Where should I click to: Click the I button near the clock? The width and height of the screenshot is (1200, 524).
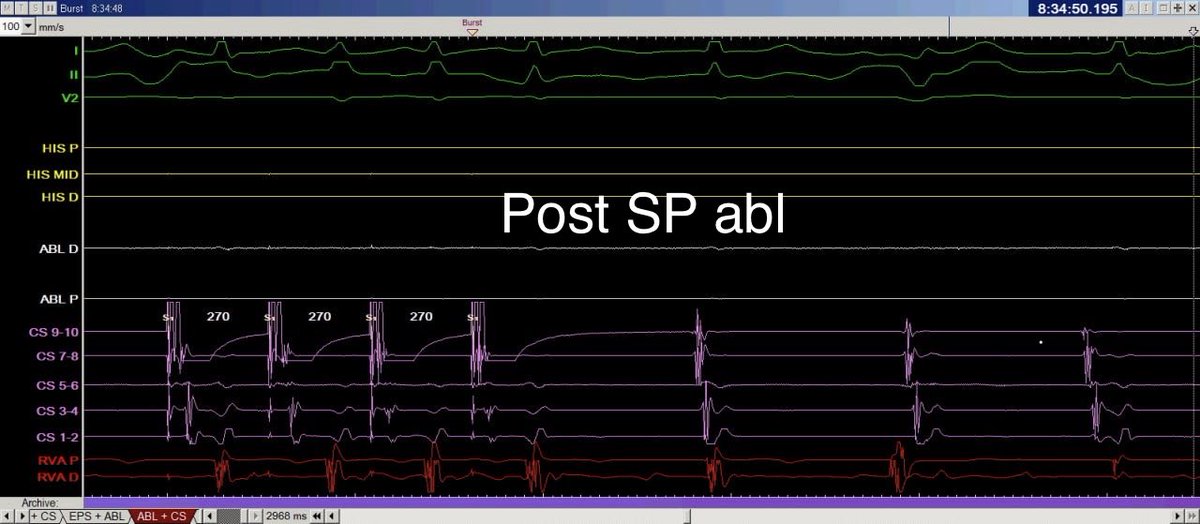pyautogui.click(x=1146, y=8)
